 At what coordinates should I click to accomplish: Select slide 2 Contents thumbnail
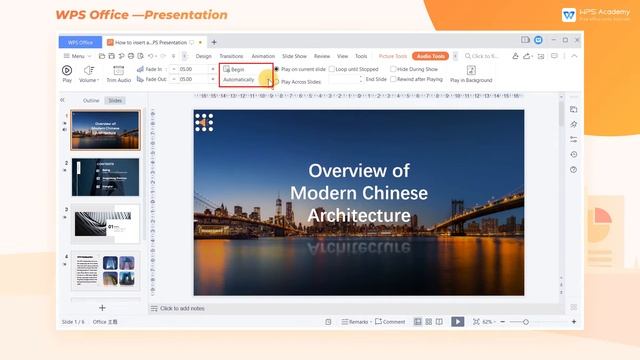point(106,177)
